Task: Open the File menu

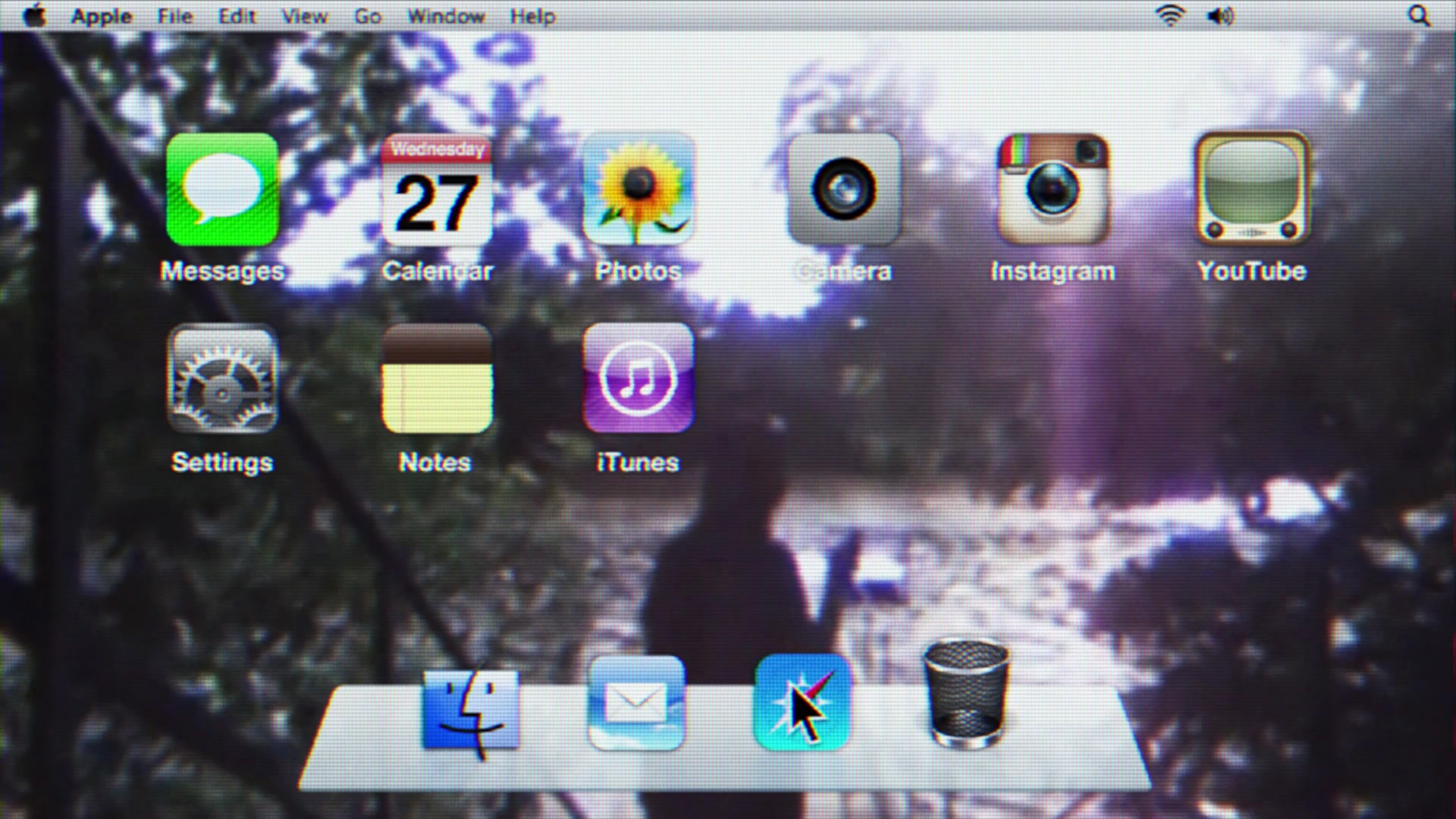Action: tap(175, 17)
